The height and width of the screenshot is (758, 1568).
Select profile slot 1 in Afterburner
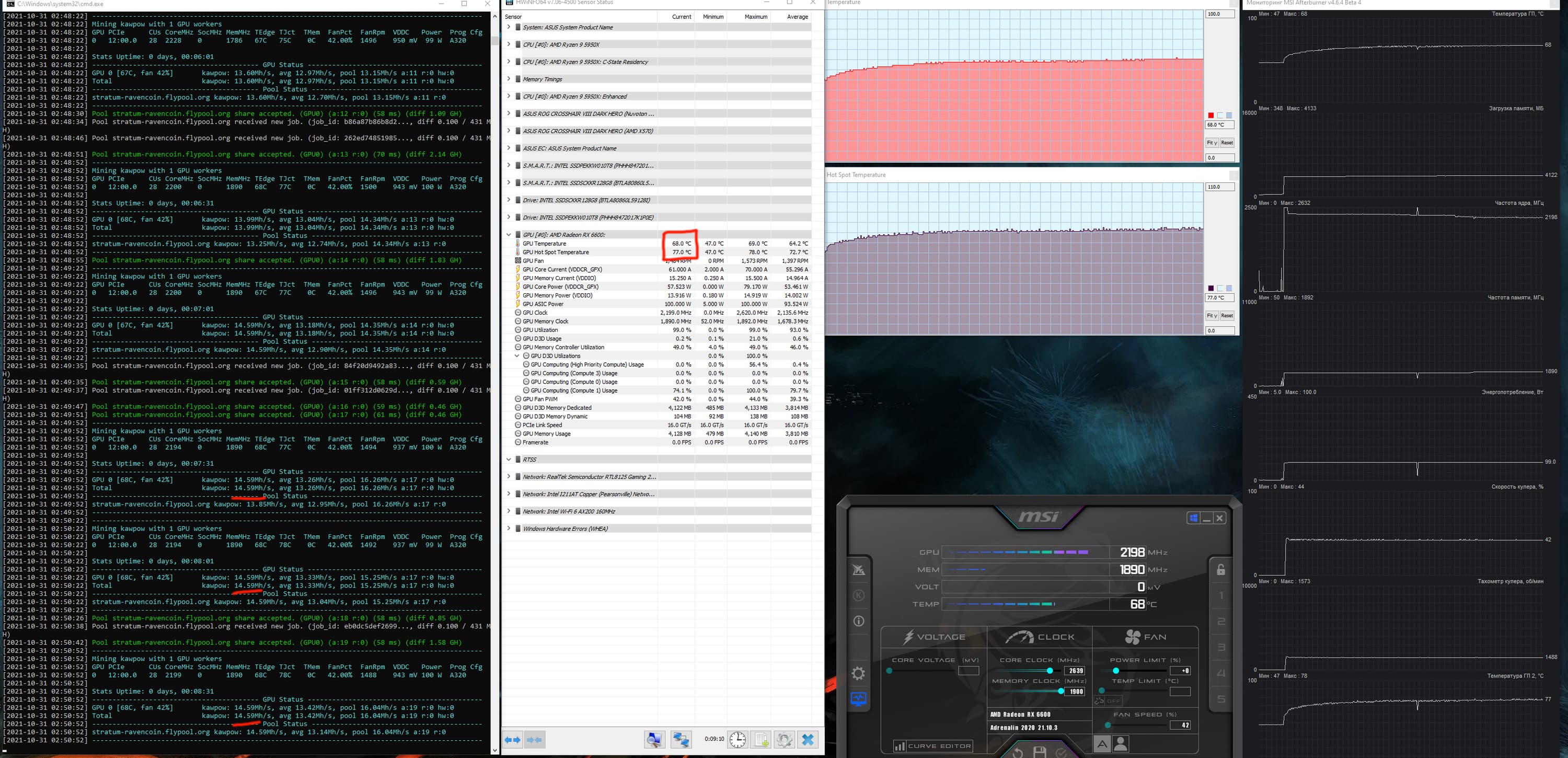1220,595
